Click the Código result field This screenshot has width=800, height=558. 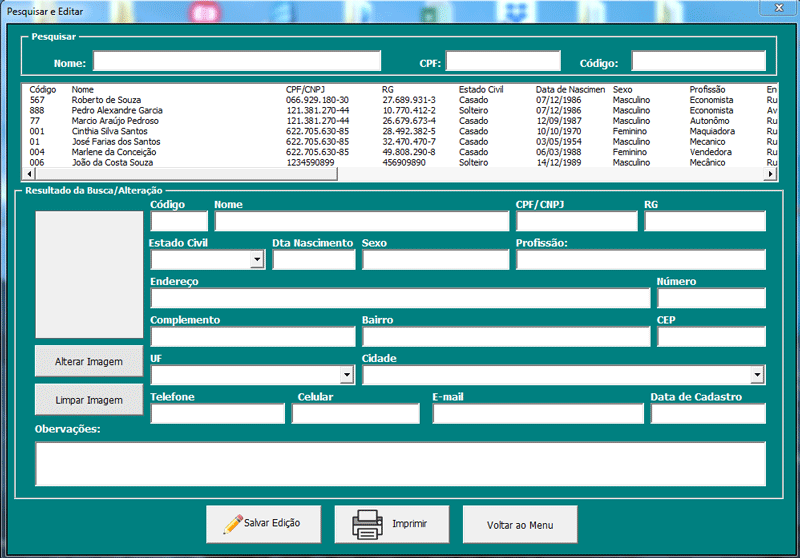[x=179, y=221]
